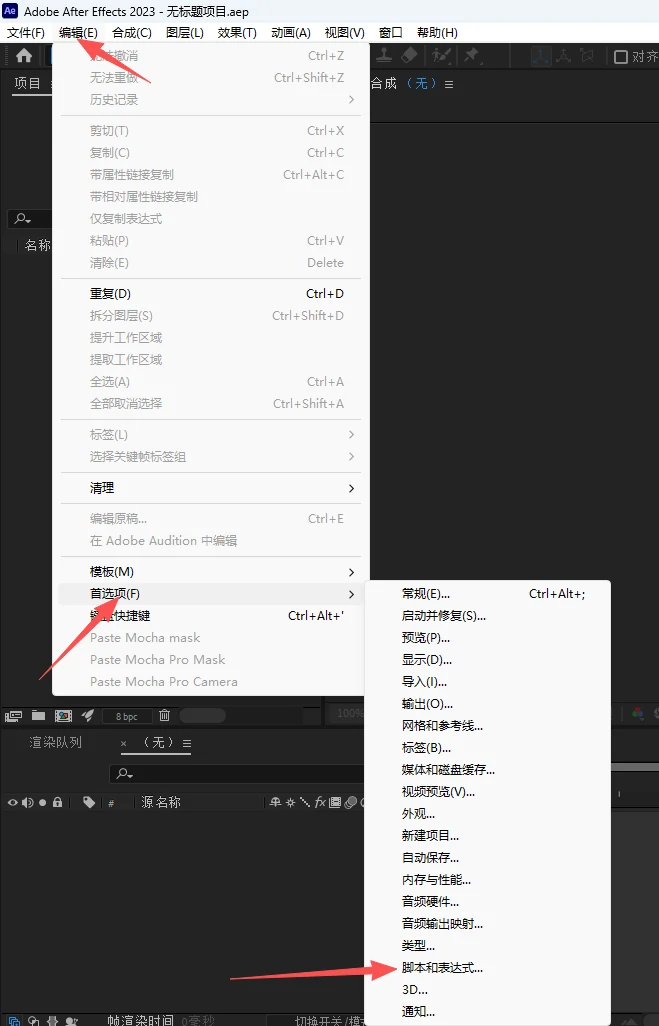Open 脚本和表达式... preferences
Screen dimensions: 659x1026
coord(488,968)
